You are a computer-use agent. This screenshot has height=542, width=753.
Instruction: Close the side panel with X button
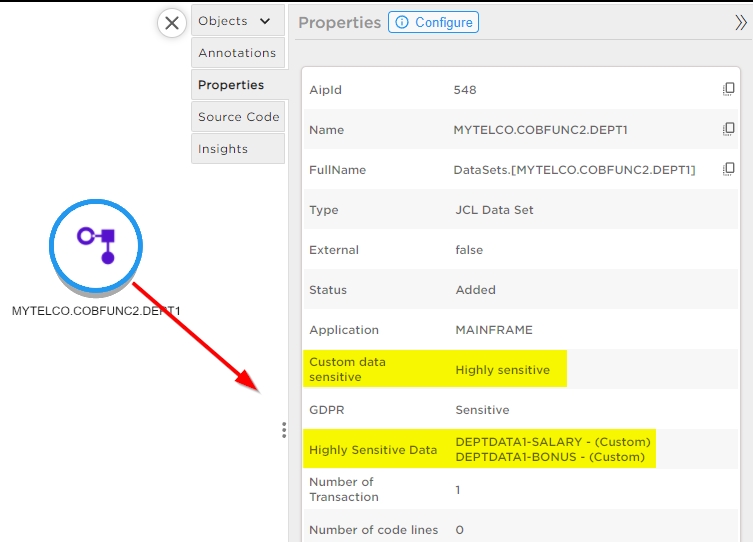(172, 22)
